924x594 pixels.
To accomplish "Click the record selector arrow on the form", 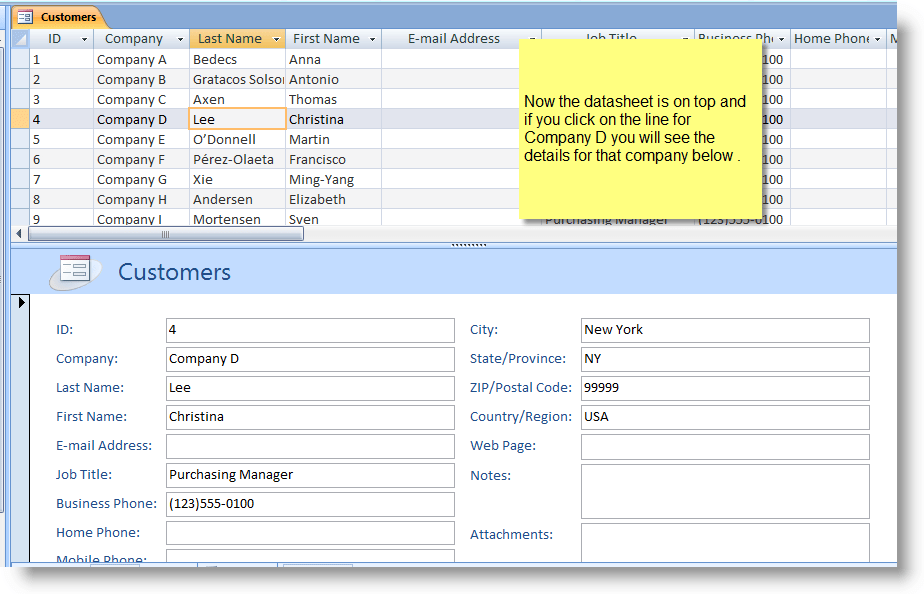I will (21, 302).
